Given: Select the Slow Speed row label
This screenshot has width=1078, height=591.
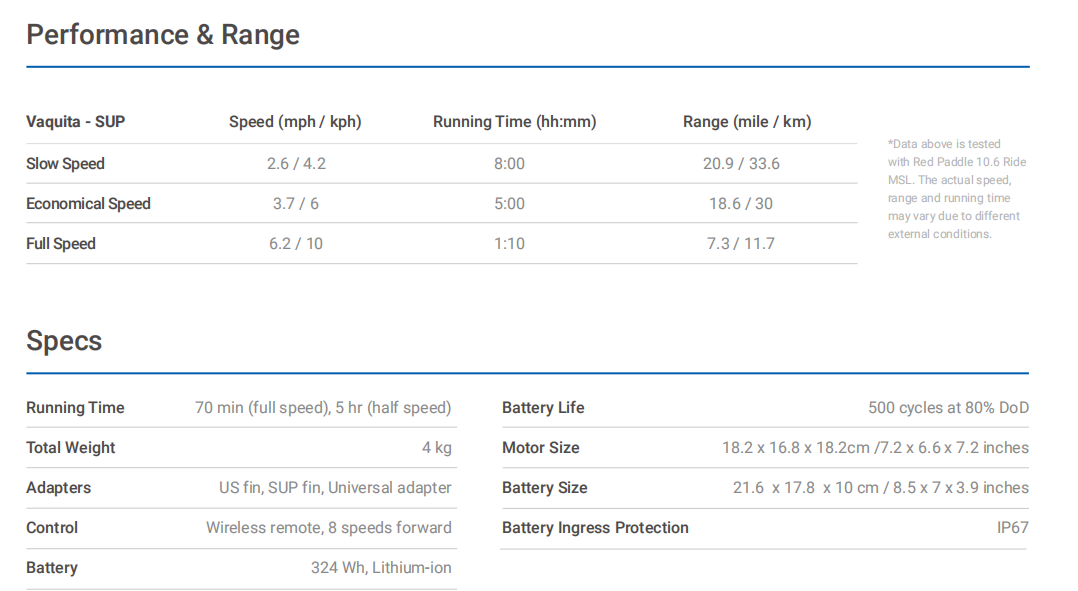Looking at the screenshot, I should coord(65,164).
